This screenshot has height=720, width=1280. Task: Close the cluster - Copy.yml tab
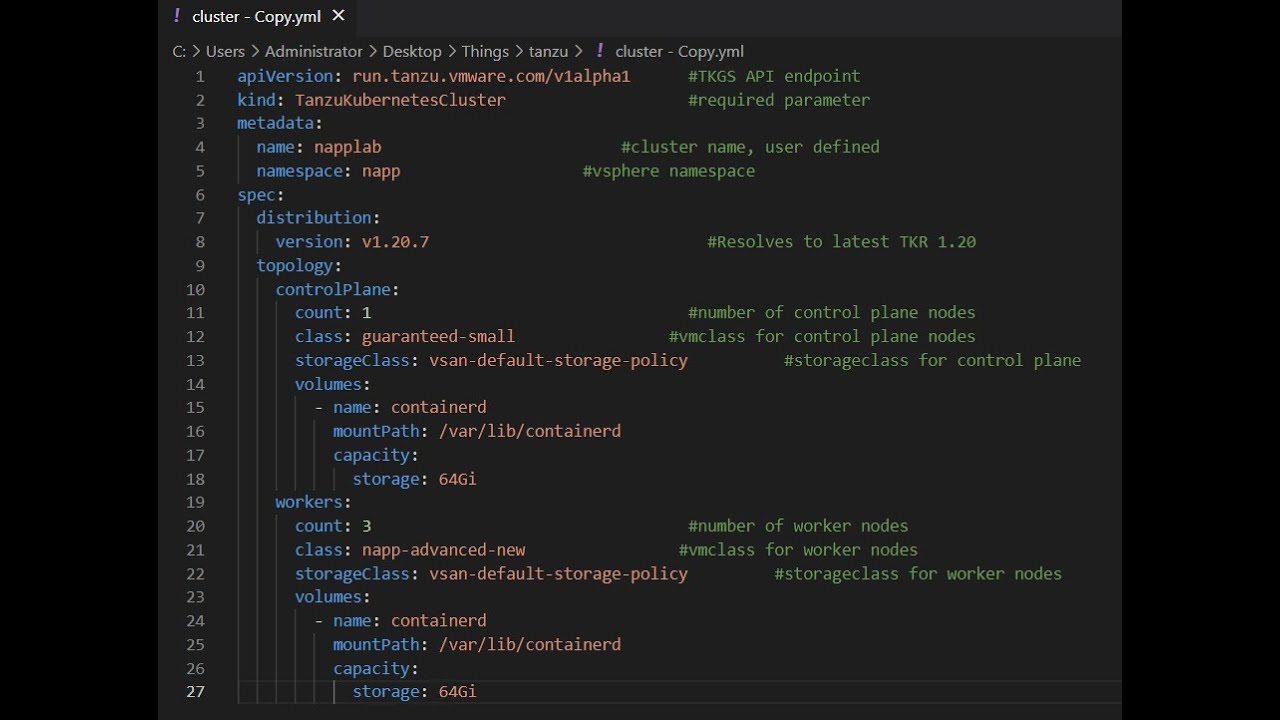point(338,15)
